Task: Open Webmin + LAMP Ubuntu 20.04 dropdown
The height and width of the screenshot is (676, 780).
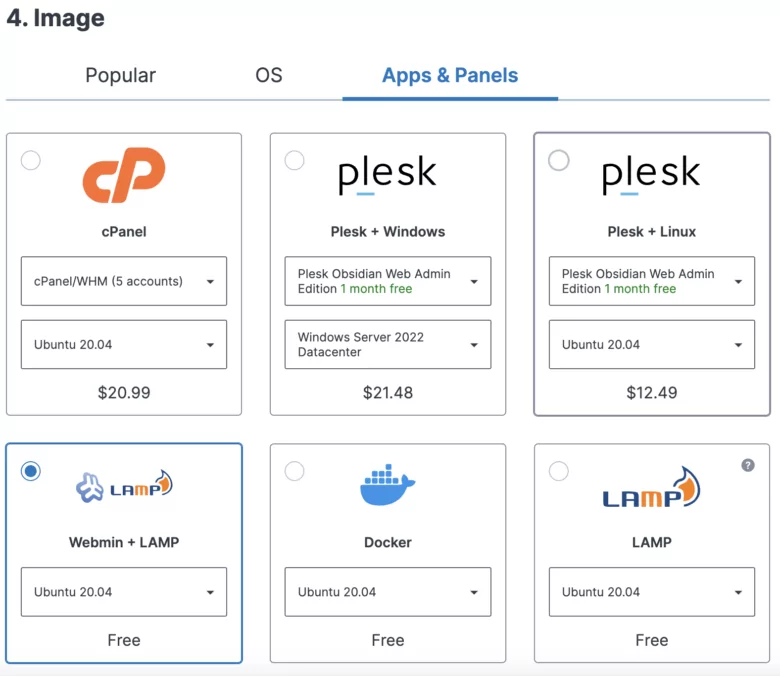Action: [124, 592]
